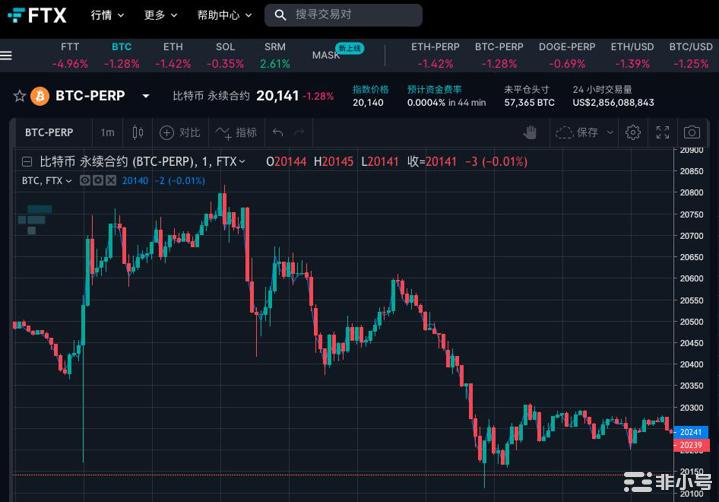Click the 搜寻交易对 search field

pyautogui.click(x=343, y=15)
